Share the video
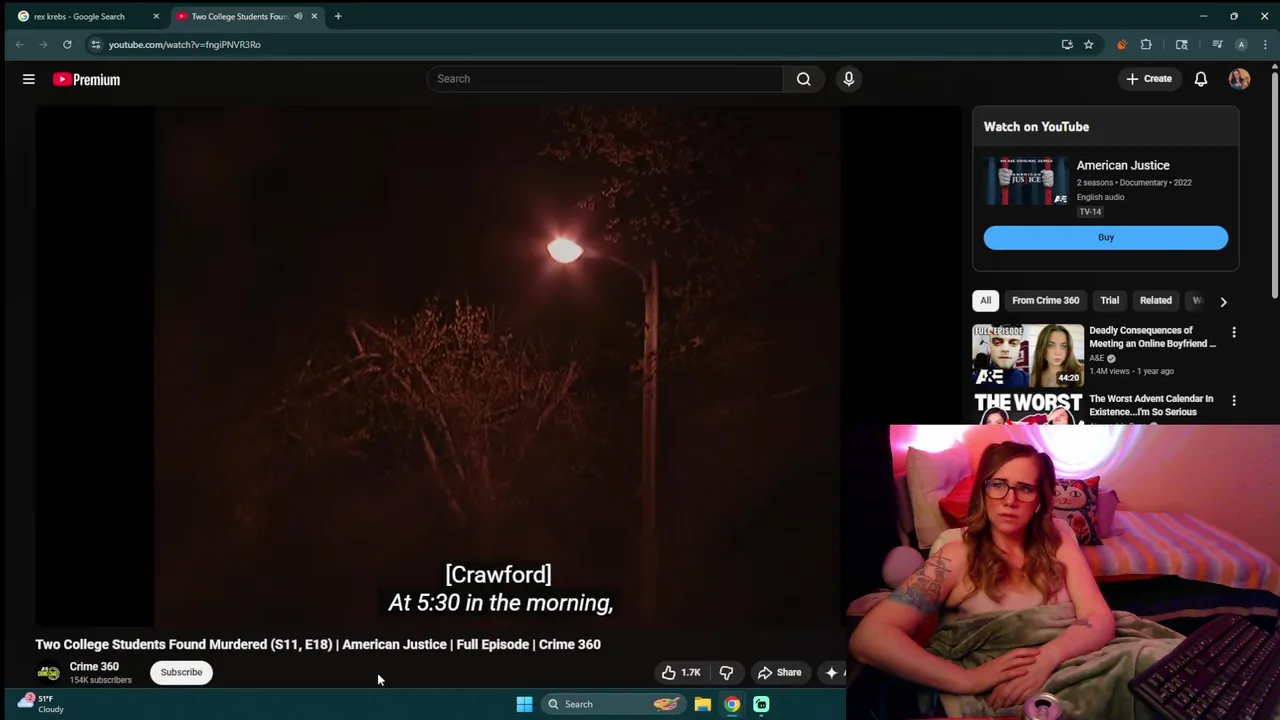Image resolution: width=1280 pixels, height=720 pixels. pos(779,672)
